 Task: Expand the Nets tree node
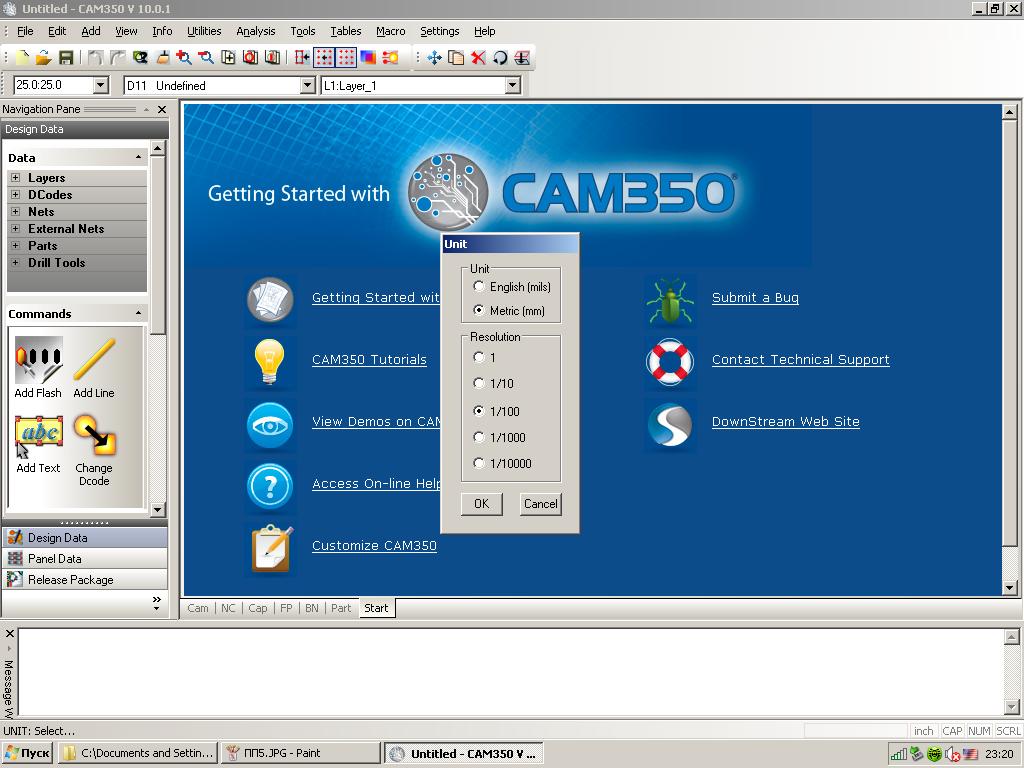[x=16, y=212]
